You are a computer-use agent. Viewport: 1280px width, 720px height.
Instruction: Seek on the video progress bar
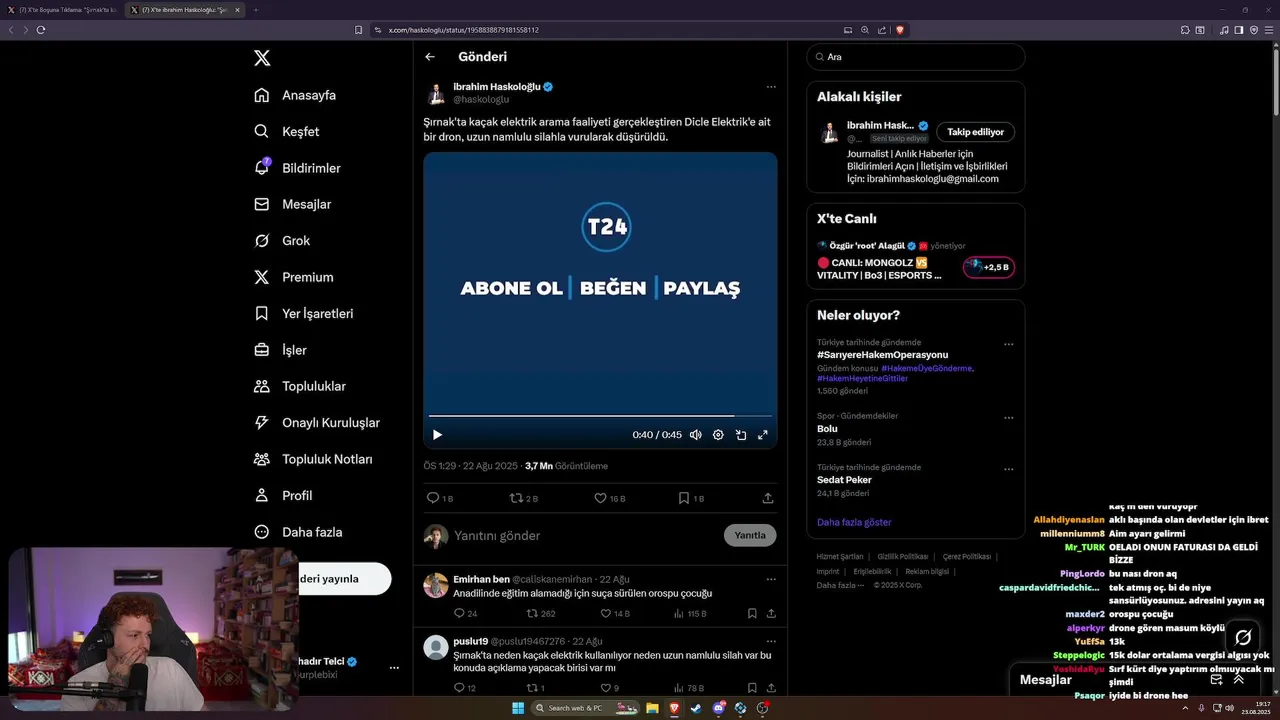pyautogui.click(x=600, y=415)
